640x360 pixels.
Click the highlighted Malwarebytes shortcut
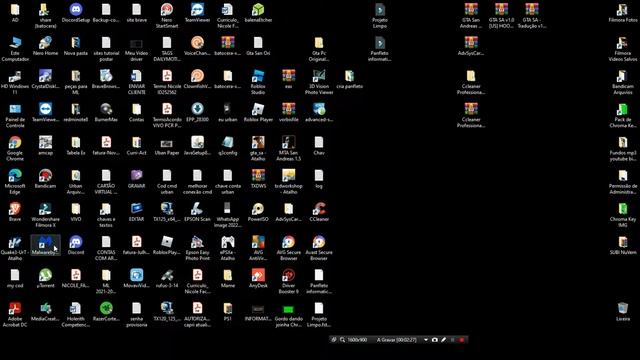pos(45,245)
